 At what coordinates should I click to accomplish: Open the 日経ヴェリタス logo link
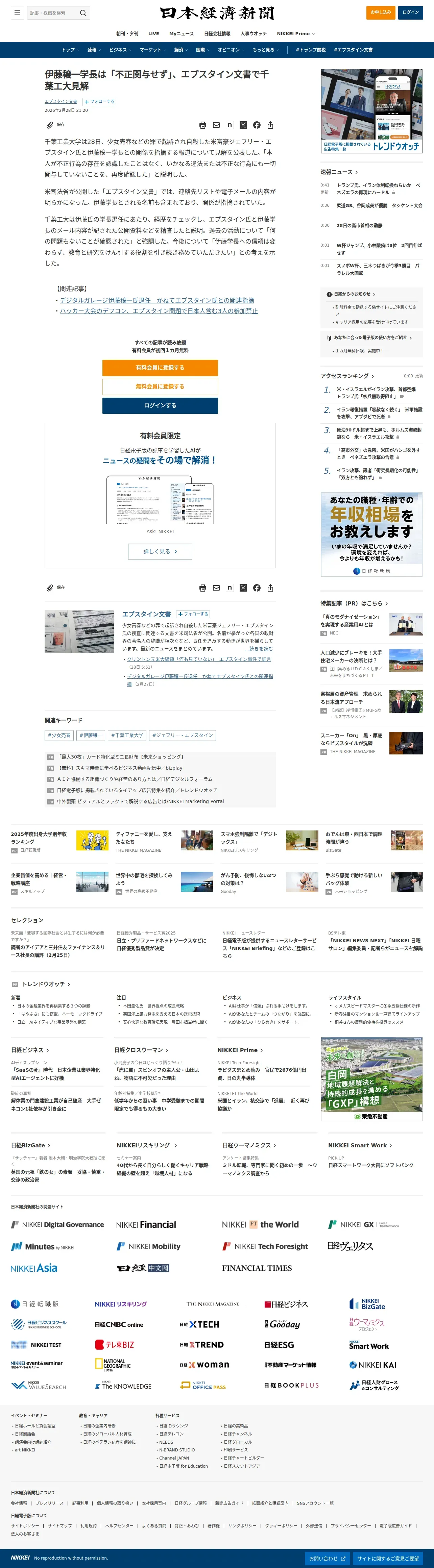[x=351, y=1246]
